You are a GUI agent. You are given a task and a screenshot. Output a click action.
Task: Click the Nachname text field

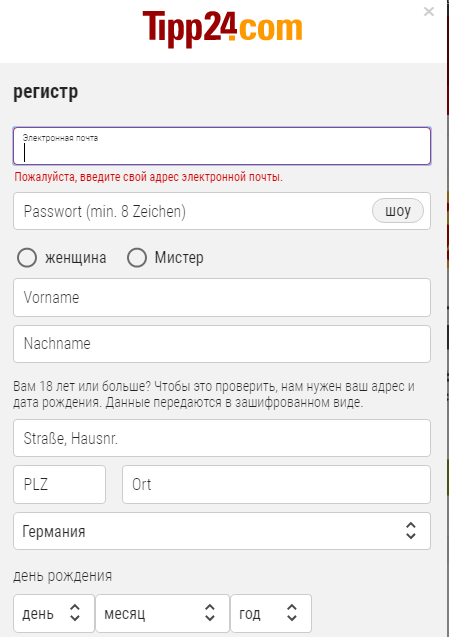click(x=222, y=344)
